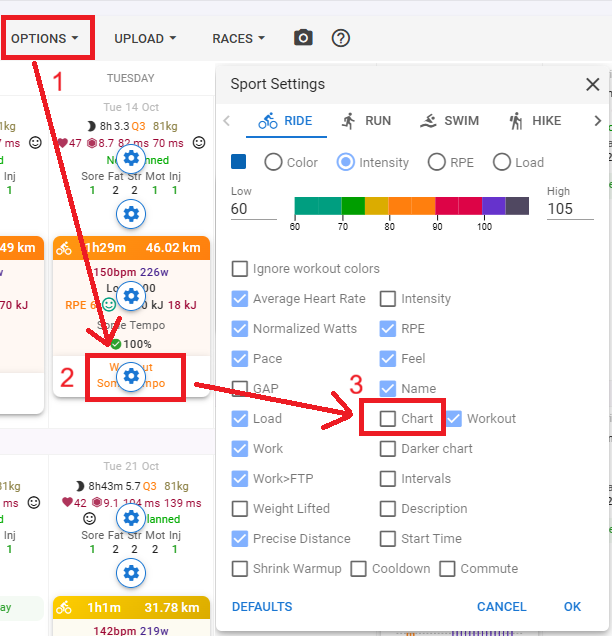
Task: Expand the Upload dropdown menu
Action: coord(145,39)
